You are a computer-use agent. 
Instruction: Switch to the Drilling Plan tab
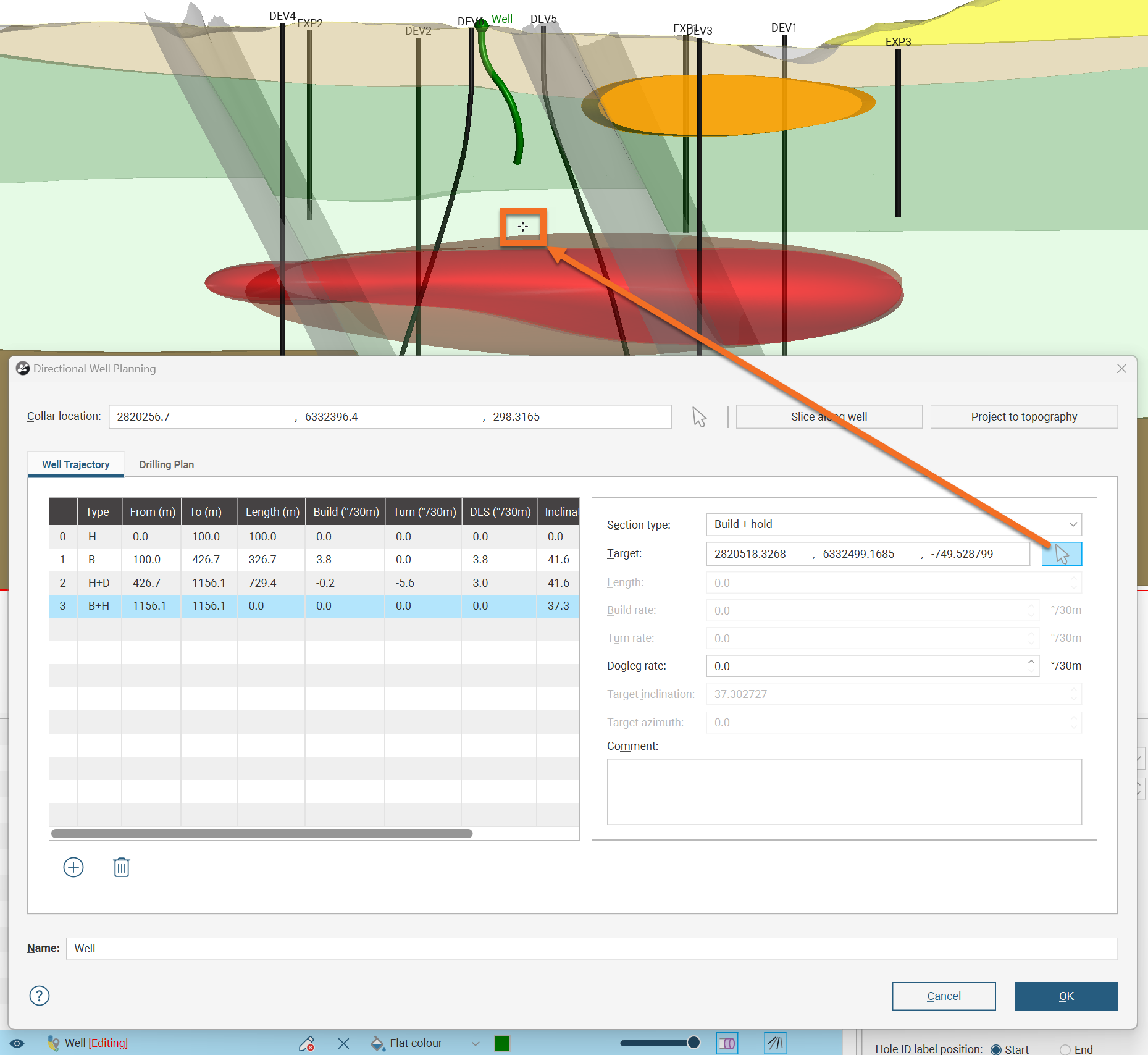pyautogui.click(x=166, y=464)
